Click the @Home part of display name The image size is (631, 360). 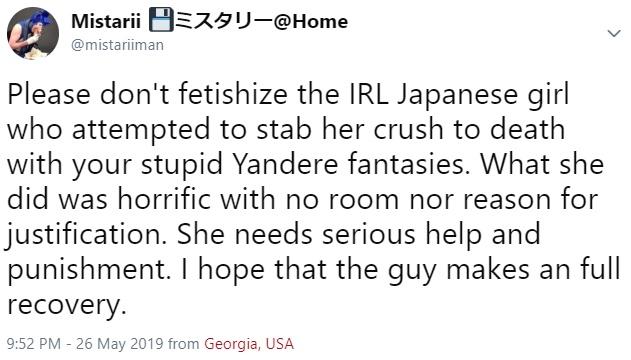tap(311, 21)
